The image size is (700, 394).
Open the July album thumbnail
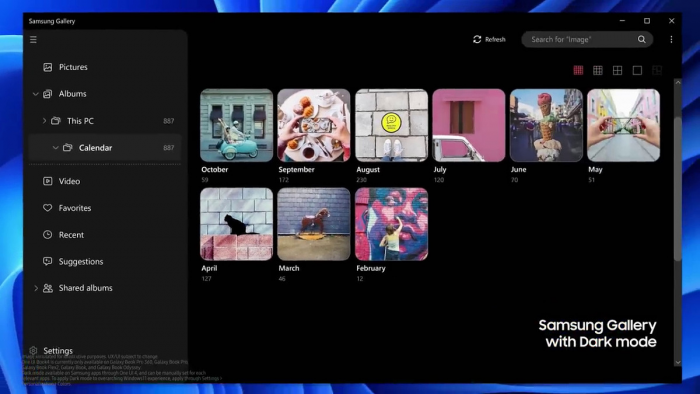469,125
